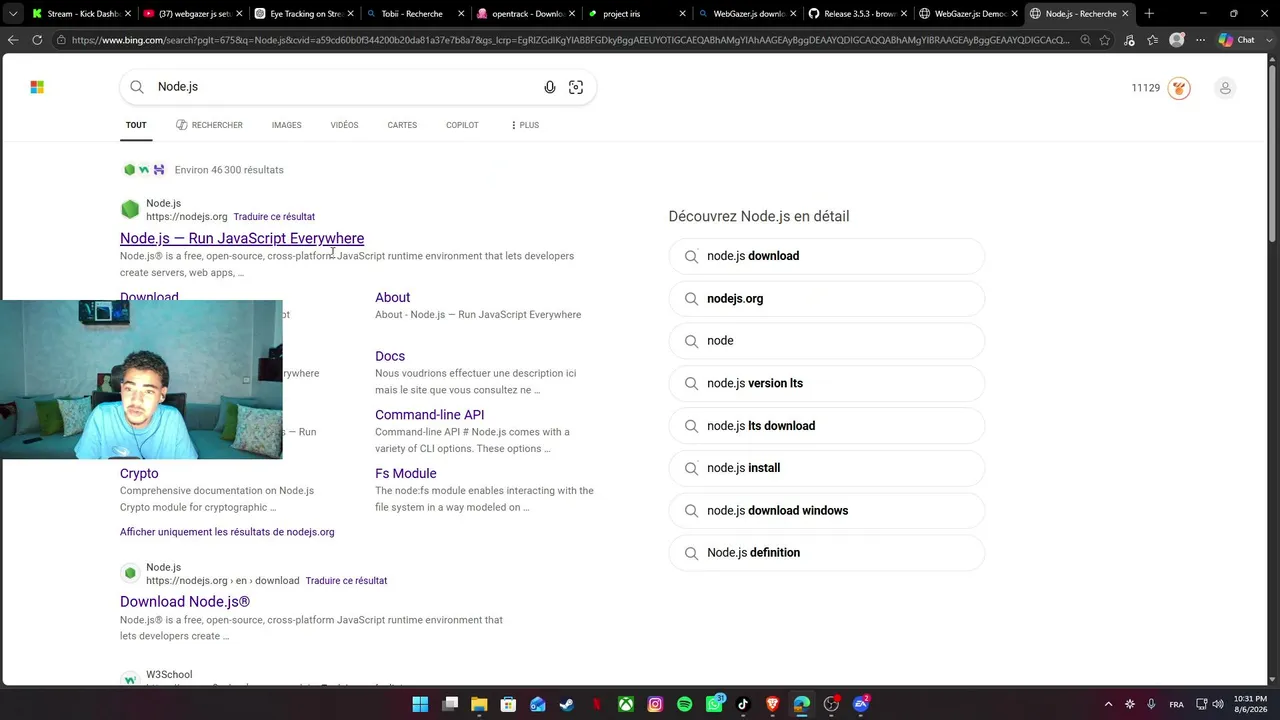The image size is (1280, 720).
Task: Click Traduire ce résultat for nodejs.org
Action: point(274,217)
